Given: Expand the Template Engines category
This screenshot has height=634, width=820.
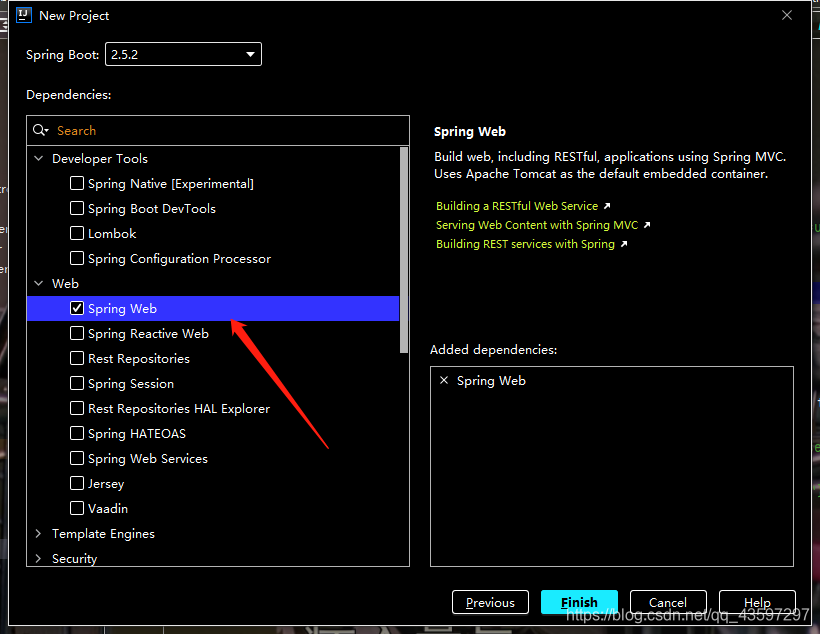Looking at the screenshot, I should coord(38,534).
